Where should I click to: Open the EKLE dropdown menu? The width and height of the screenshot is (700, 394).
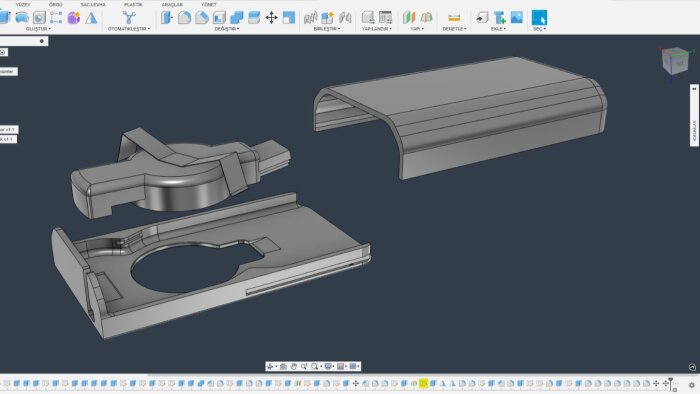[x=499, y=29]
